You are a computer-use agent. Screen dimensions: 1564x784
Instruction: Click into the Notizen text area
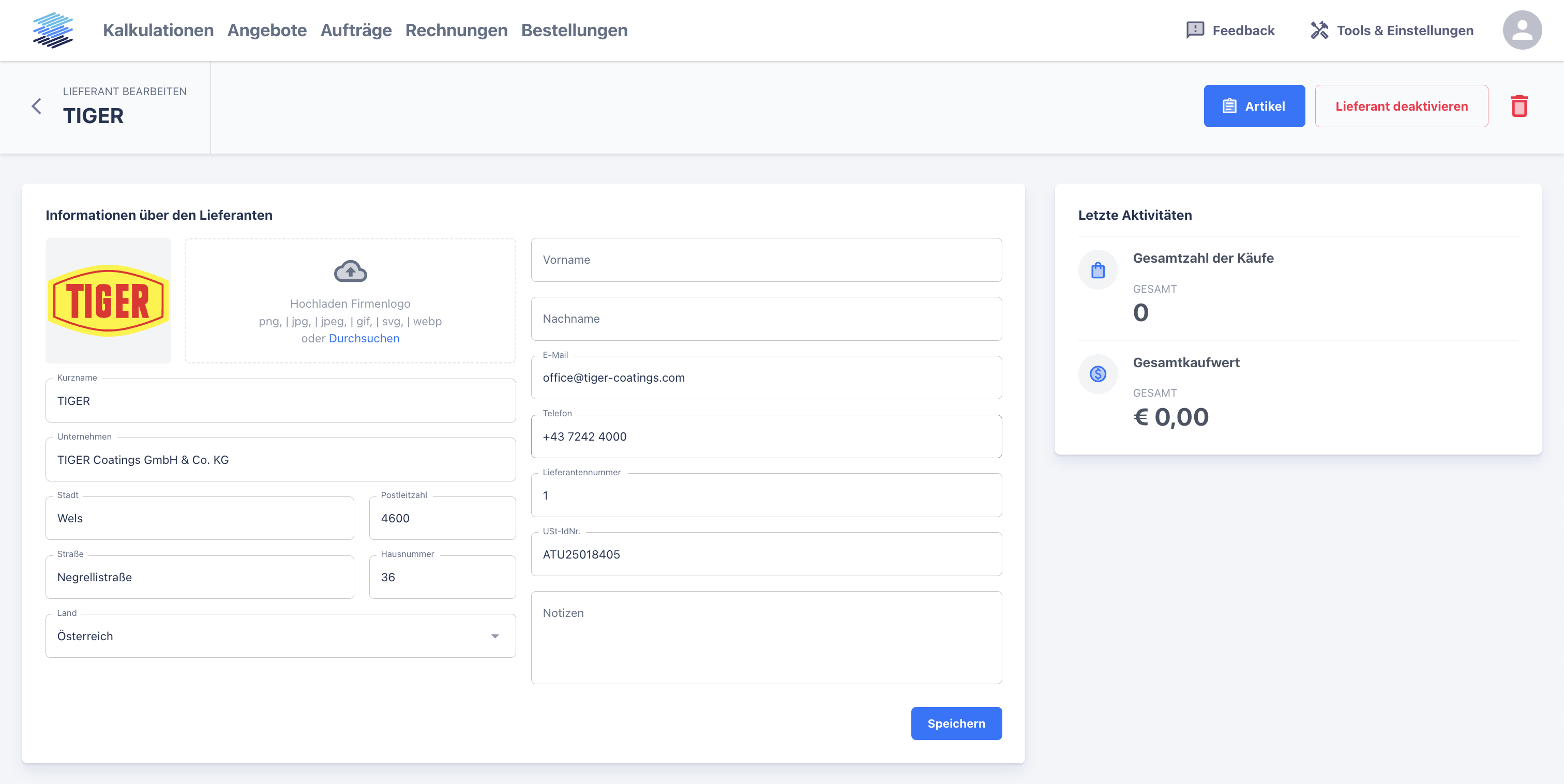(765, 637)
